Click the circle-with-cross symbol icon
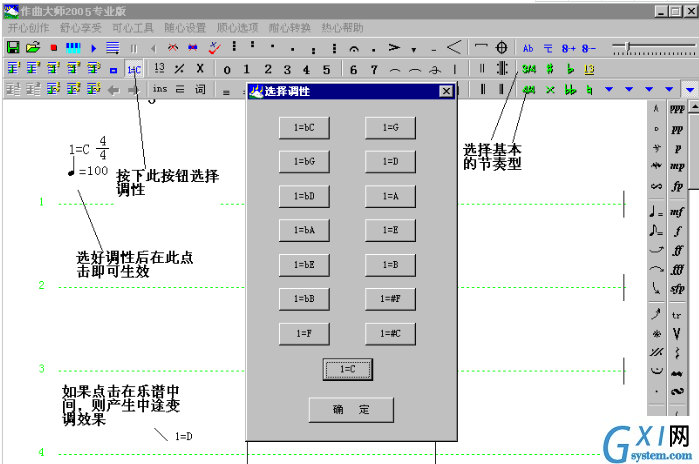This screenshot has width=699, height=464. (502, 47)
